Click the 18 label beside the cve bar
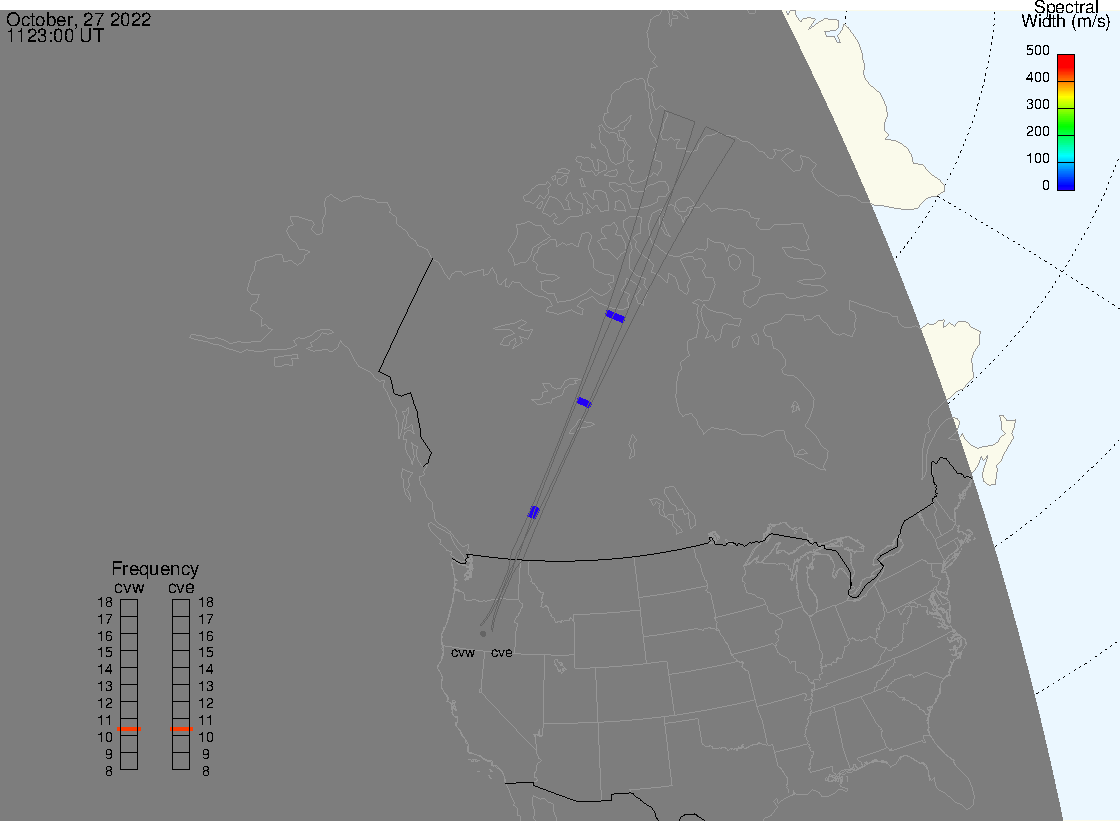 point(206,602)
